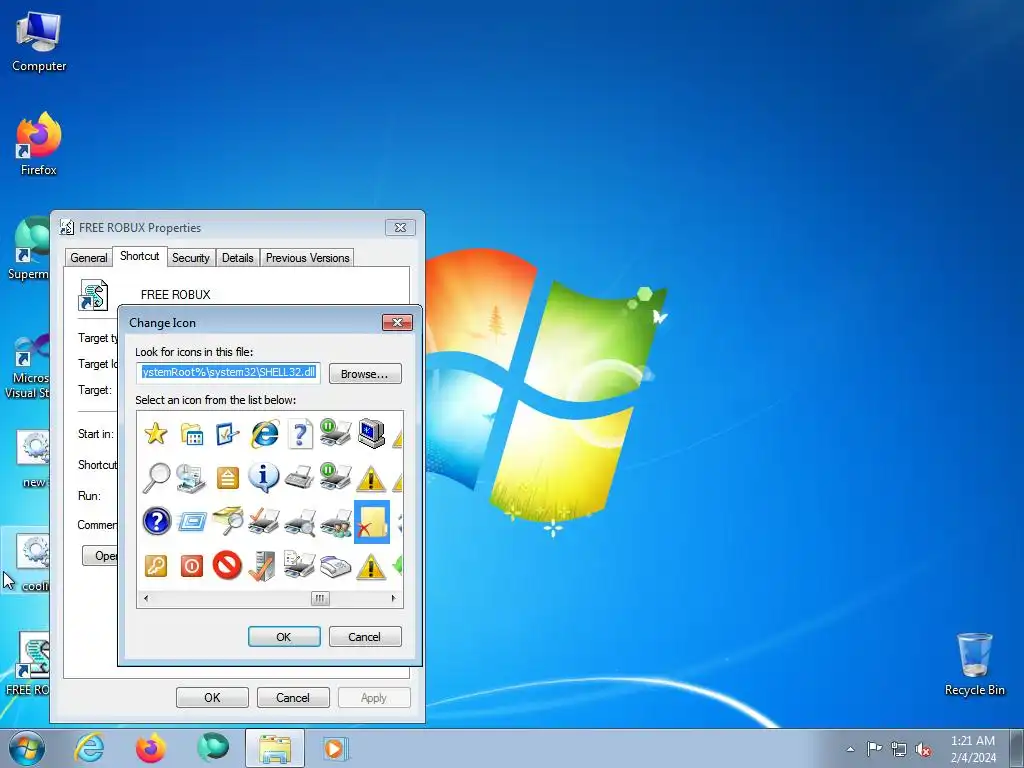Choose the gold key icon
Image resolution: width=1024 pixels, height=768 pixels.
point(155,566)
